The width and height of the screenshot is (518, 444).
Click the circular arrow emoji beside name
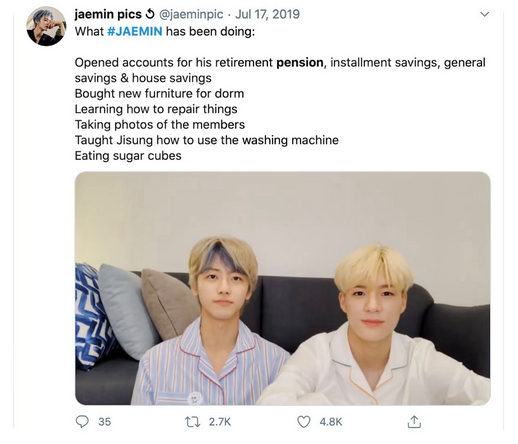pyautogui.click(x=150, y=14)
